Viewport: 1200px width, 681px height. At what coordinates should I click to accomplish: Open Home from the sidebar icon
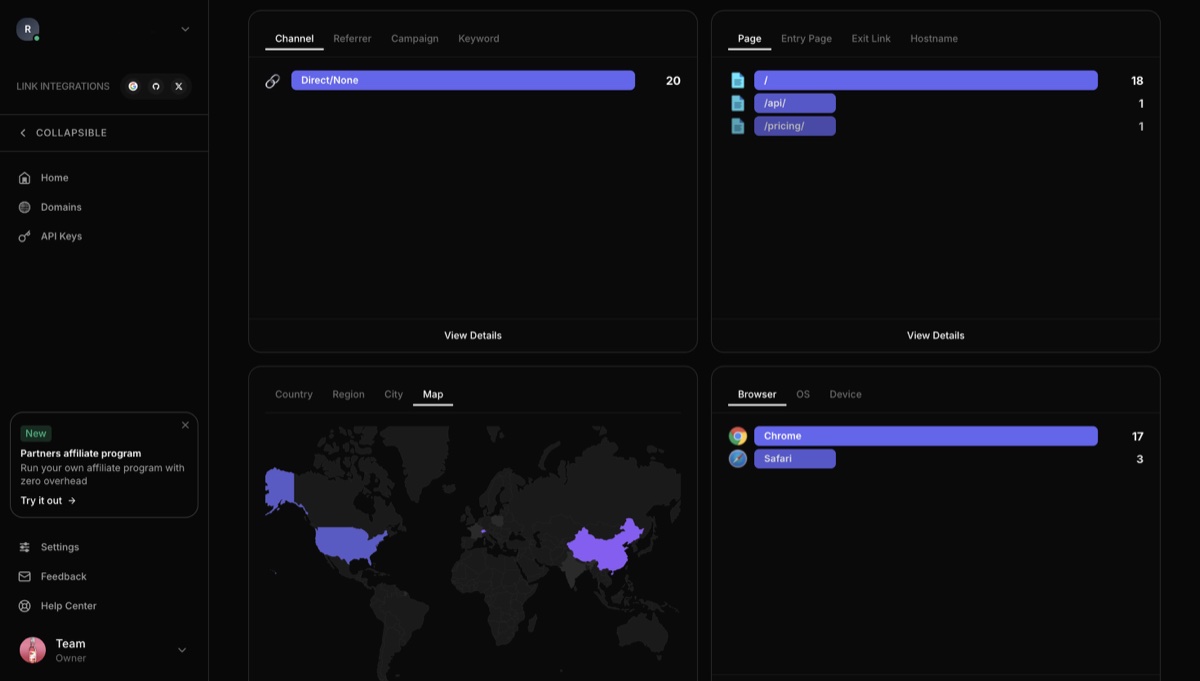coord(24,177)
